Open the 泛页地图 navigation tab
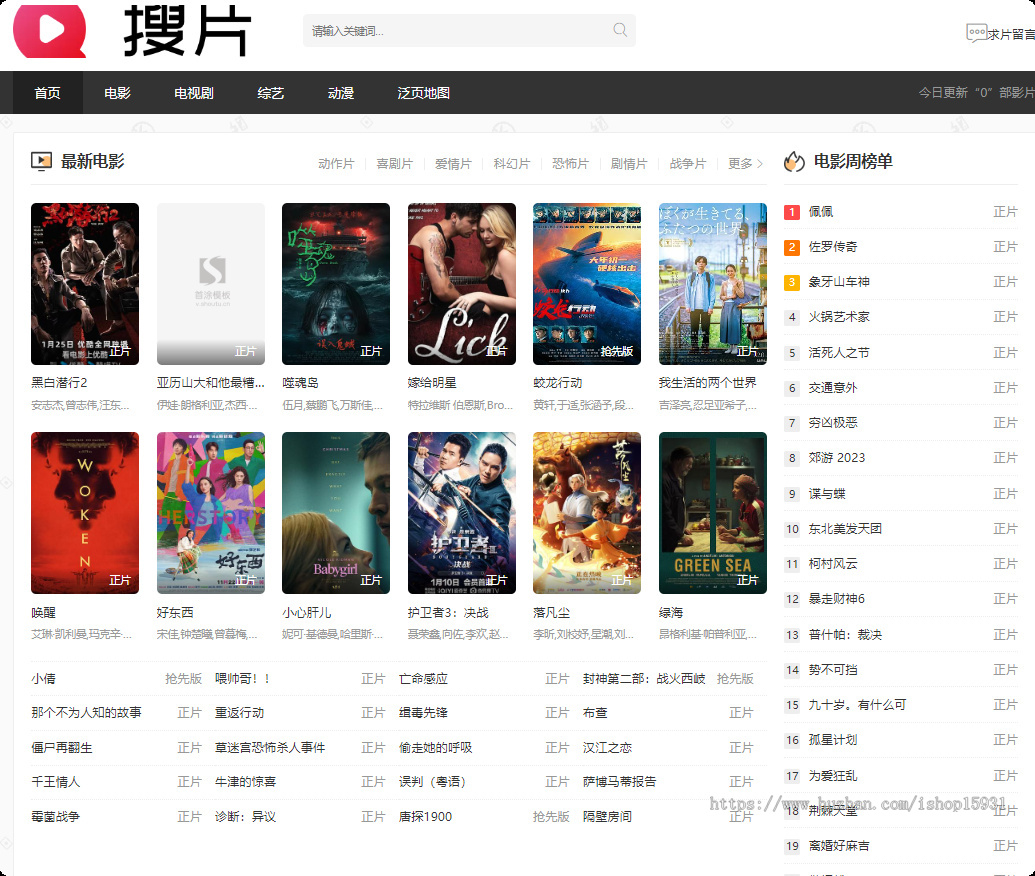The height and width of the screenshot is (876, 1035). click(x=424, y=92)
